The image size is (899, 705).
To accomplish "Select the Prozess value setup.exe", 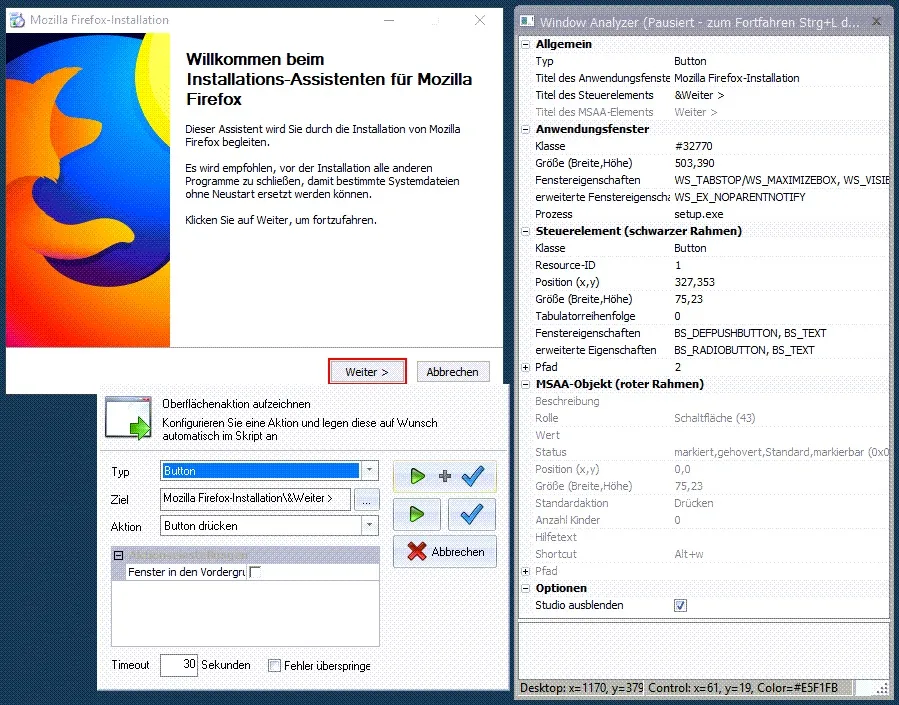I will pyautogui.click(x=698, y=214).
